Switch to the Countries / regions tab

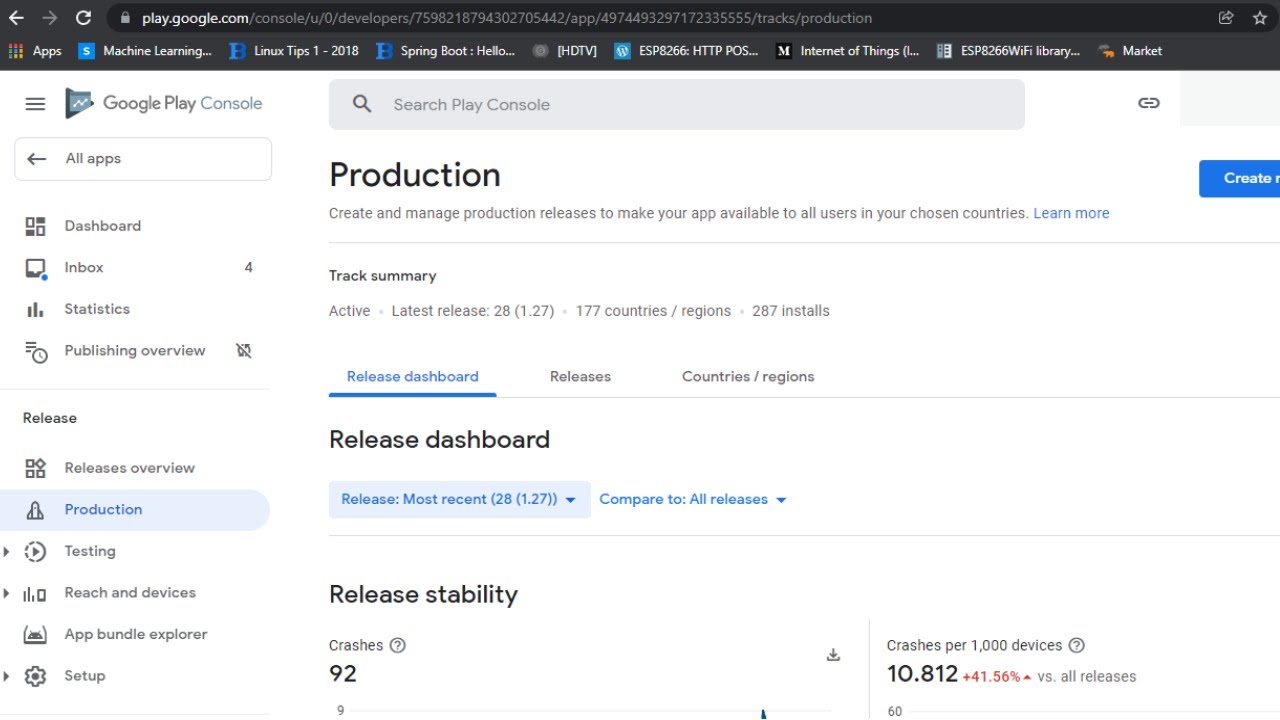click(748, 377)
